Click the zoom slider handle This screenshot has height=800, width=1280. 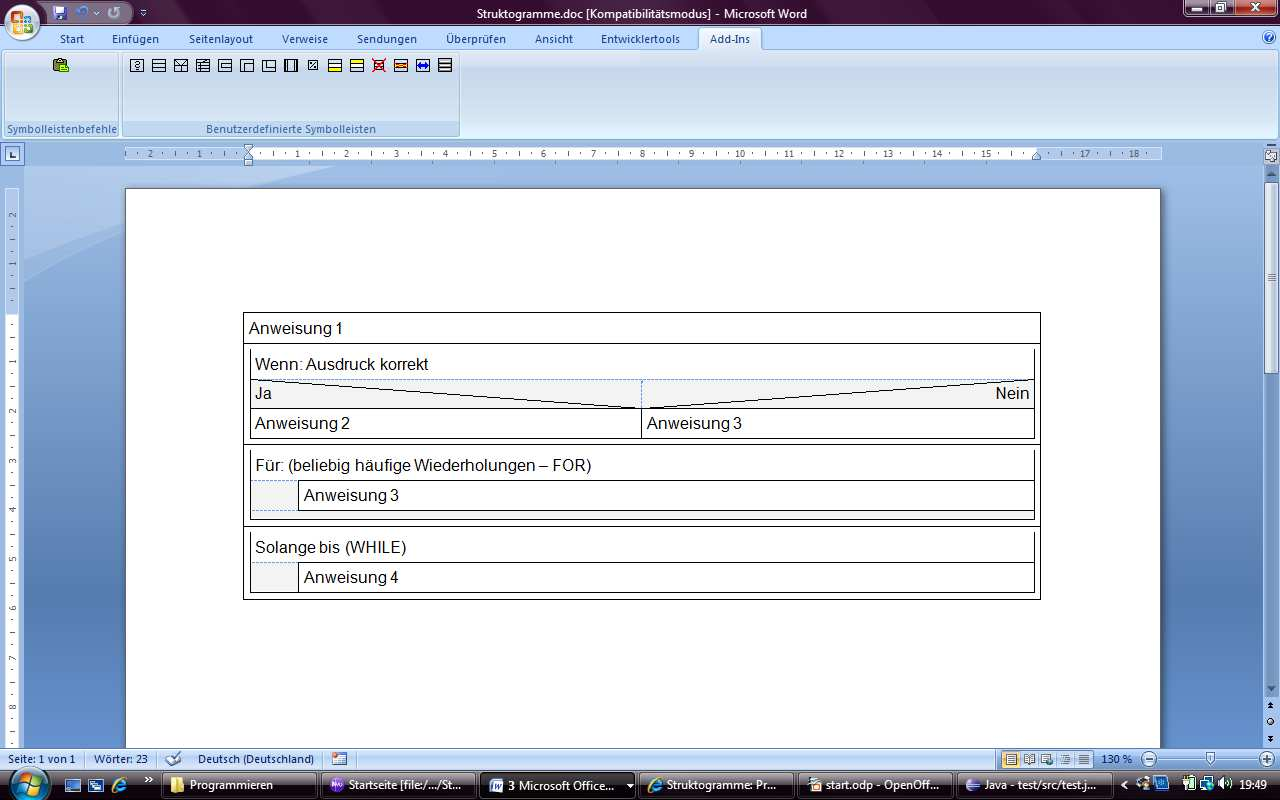1210,759
